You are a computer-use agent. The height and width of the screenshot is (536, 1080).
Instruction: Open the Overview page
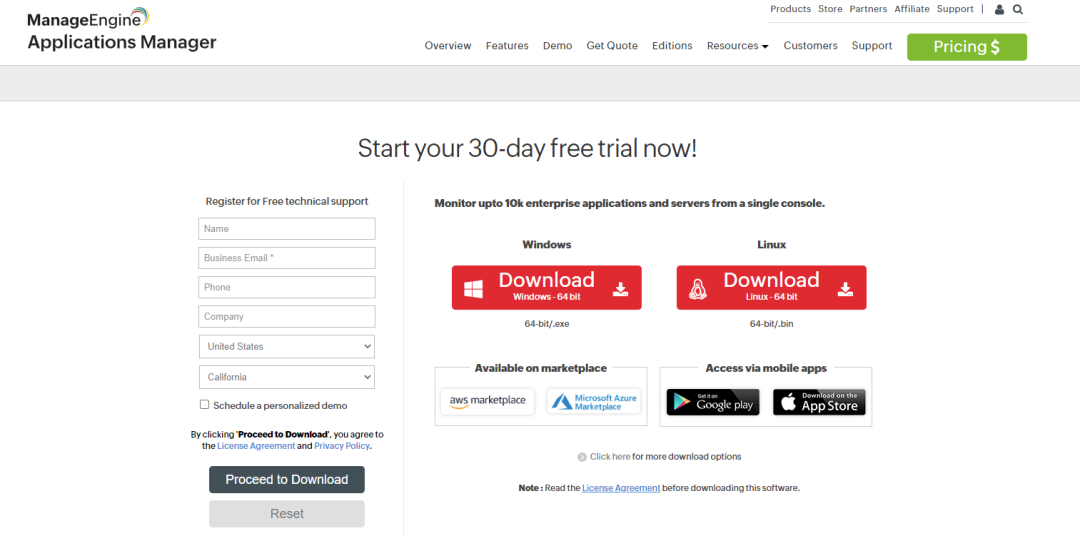pos(448,45)
